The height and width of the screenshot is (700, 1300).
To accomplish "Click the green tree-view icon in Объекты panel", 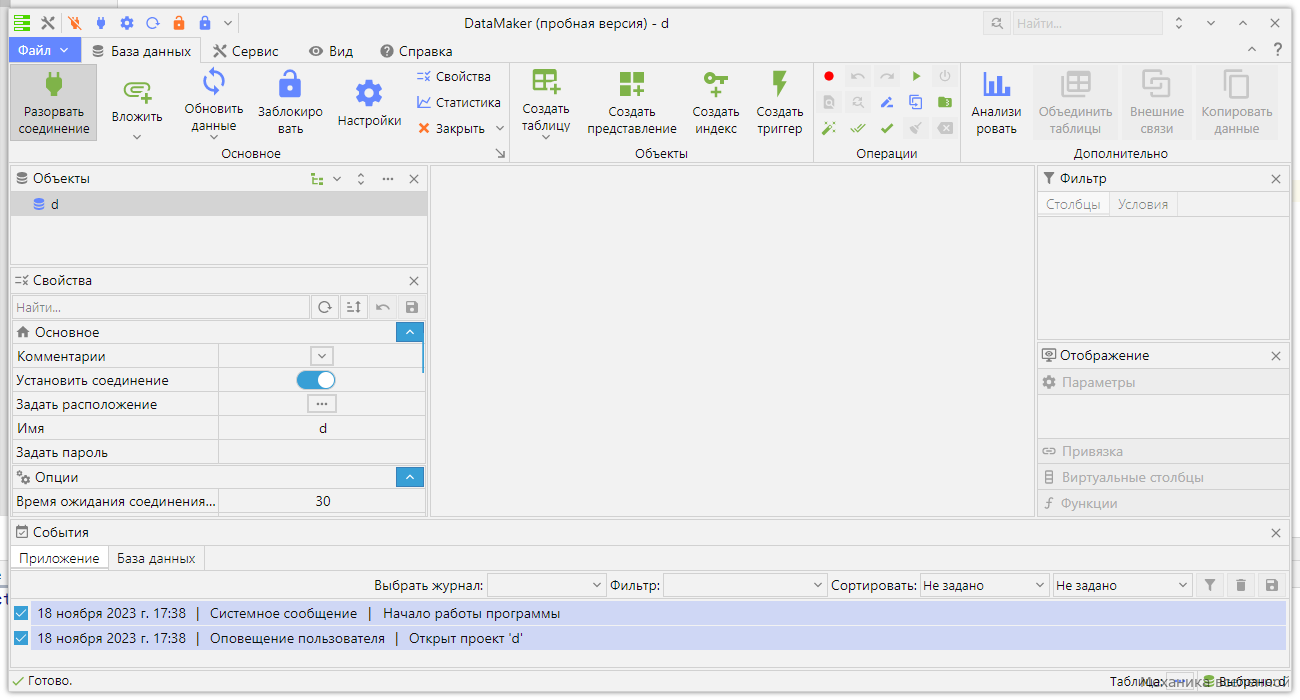I will (317, 179).
